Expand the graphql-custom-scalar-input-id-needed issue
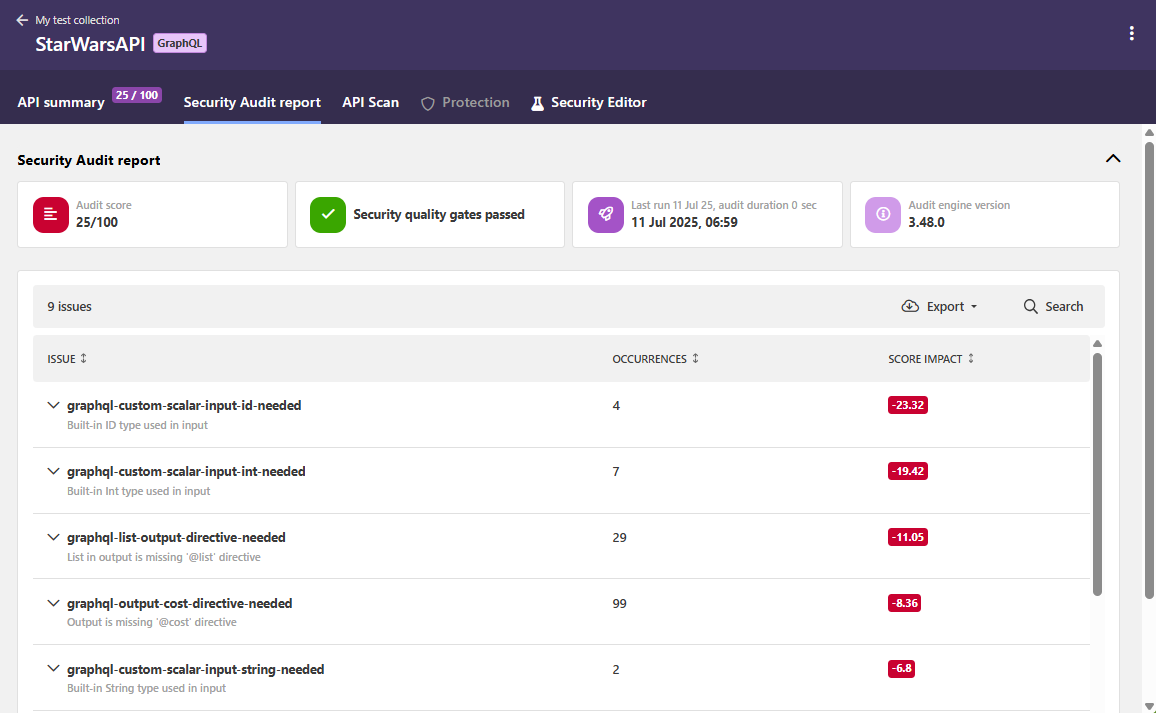1156x713 pixels. (53, 406)
